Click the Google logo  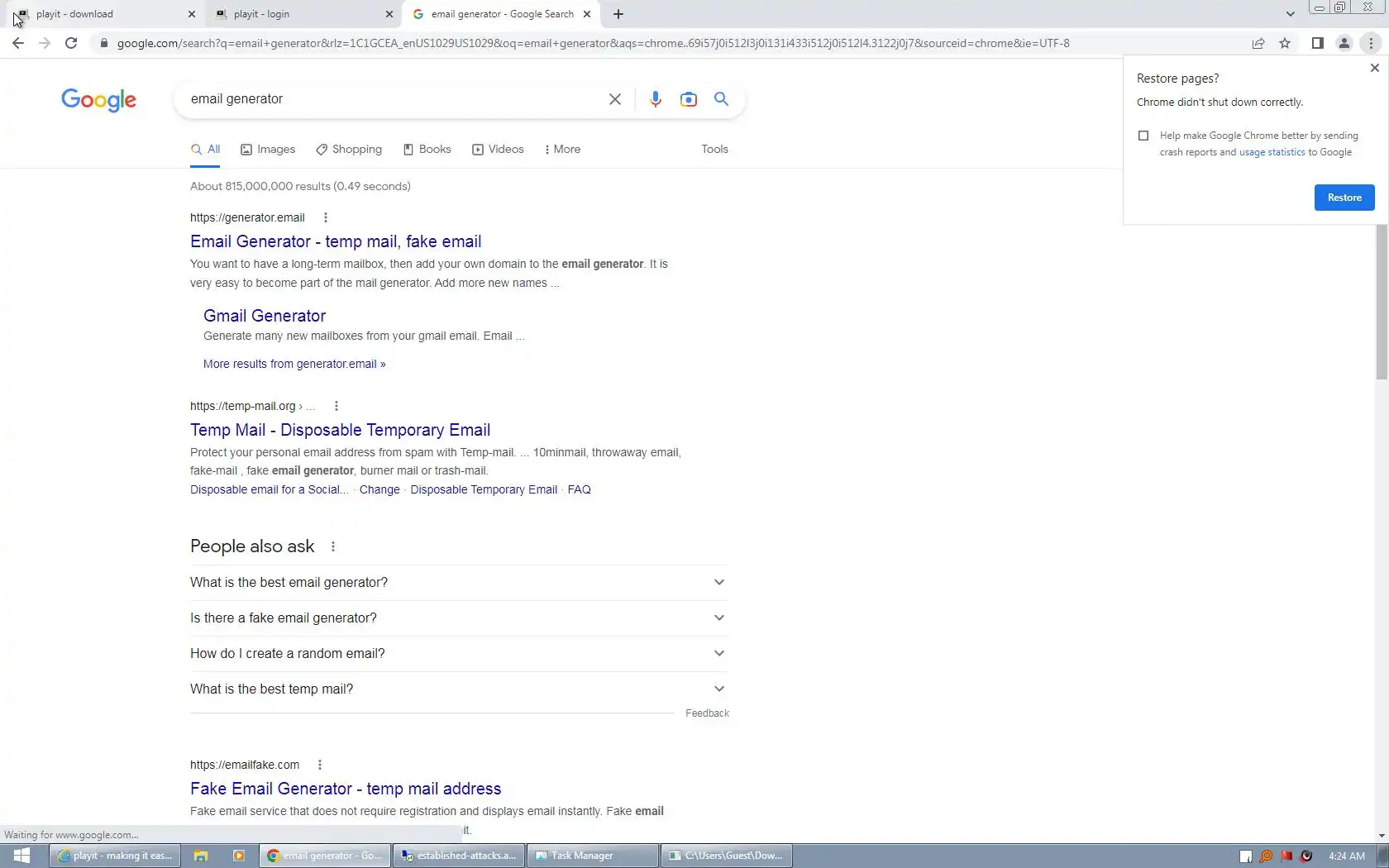[x=98, y=100]
